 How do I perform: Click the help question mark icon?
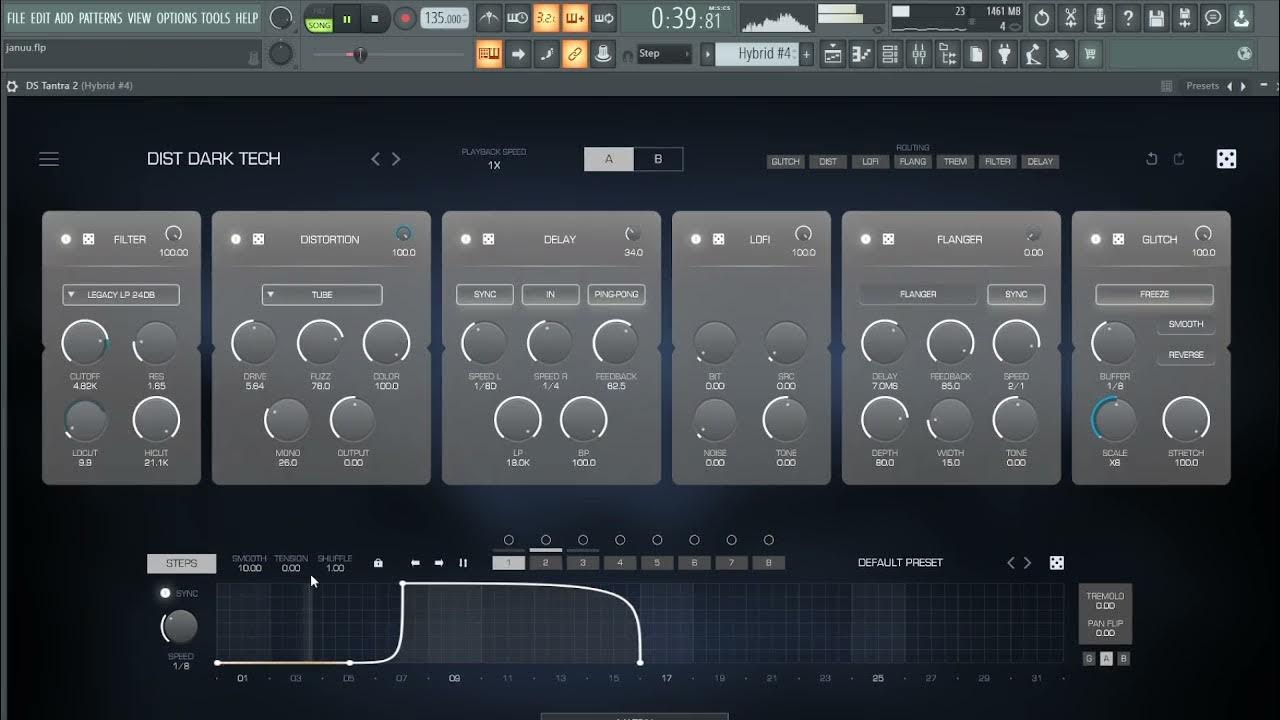tap(1128, 18)
